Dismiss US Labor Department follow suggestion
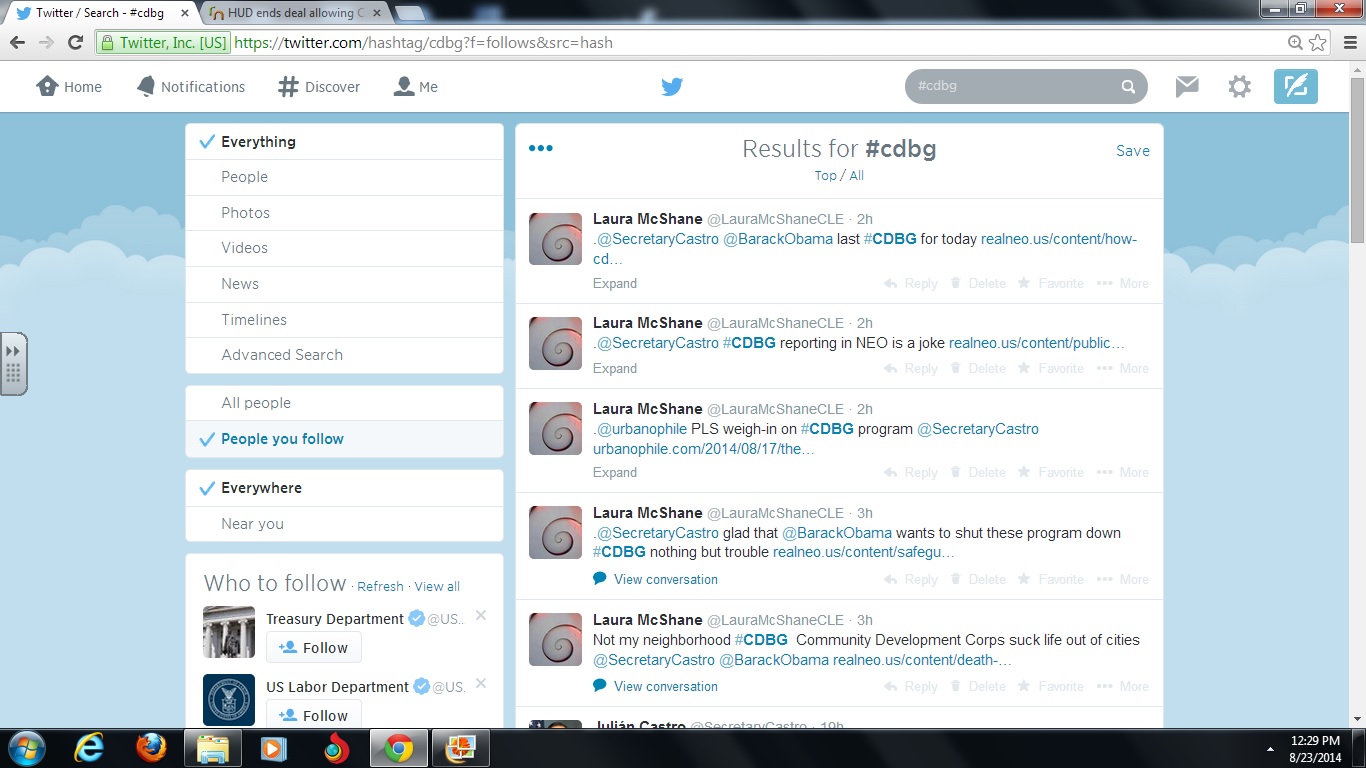Screen dimensions: 1366x768 (x=481, y=683)
